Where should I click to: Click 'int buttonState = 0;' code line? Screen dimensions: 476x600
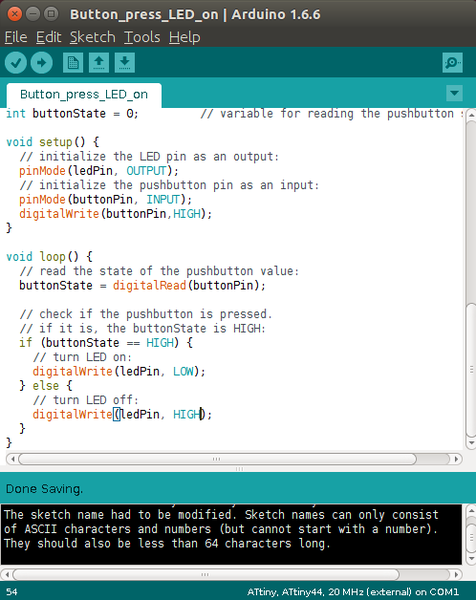pyautogui.click(x=72, y=114)
